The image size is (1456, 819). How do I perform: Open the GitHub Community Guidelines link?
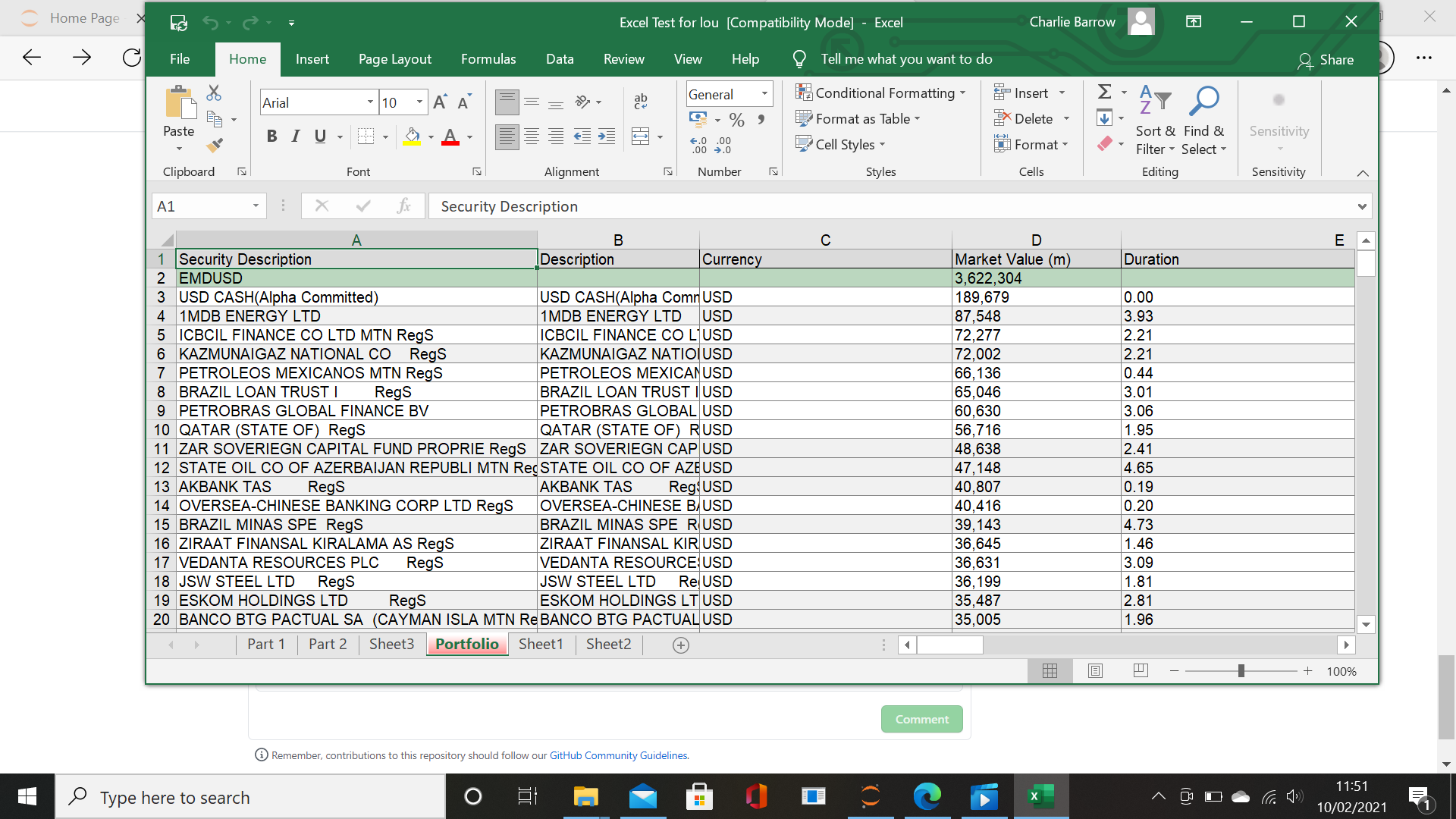click(619, 755)
